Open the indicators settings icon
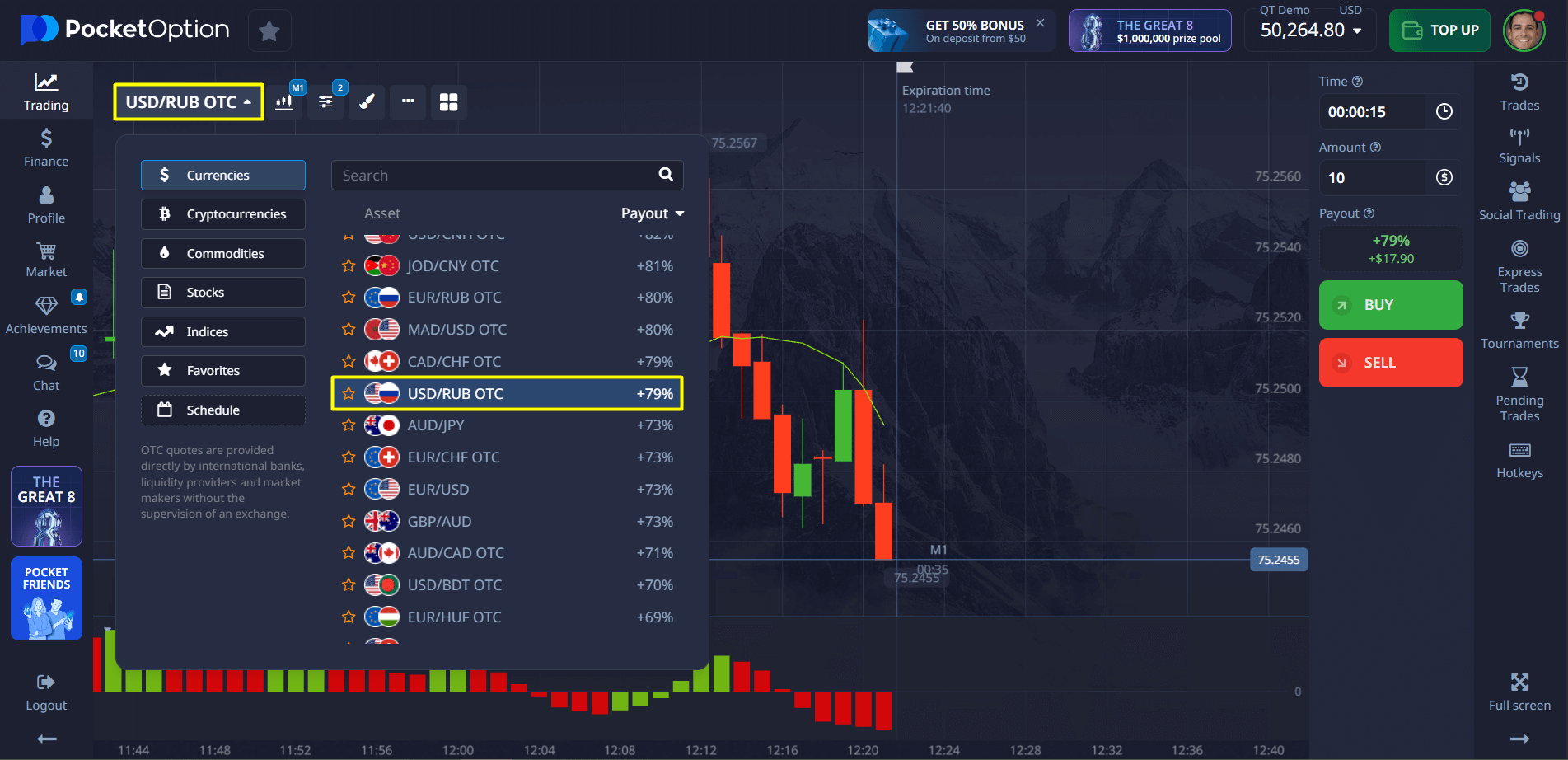This screenshot has width=1568, height=760. (326, 102)
